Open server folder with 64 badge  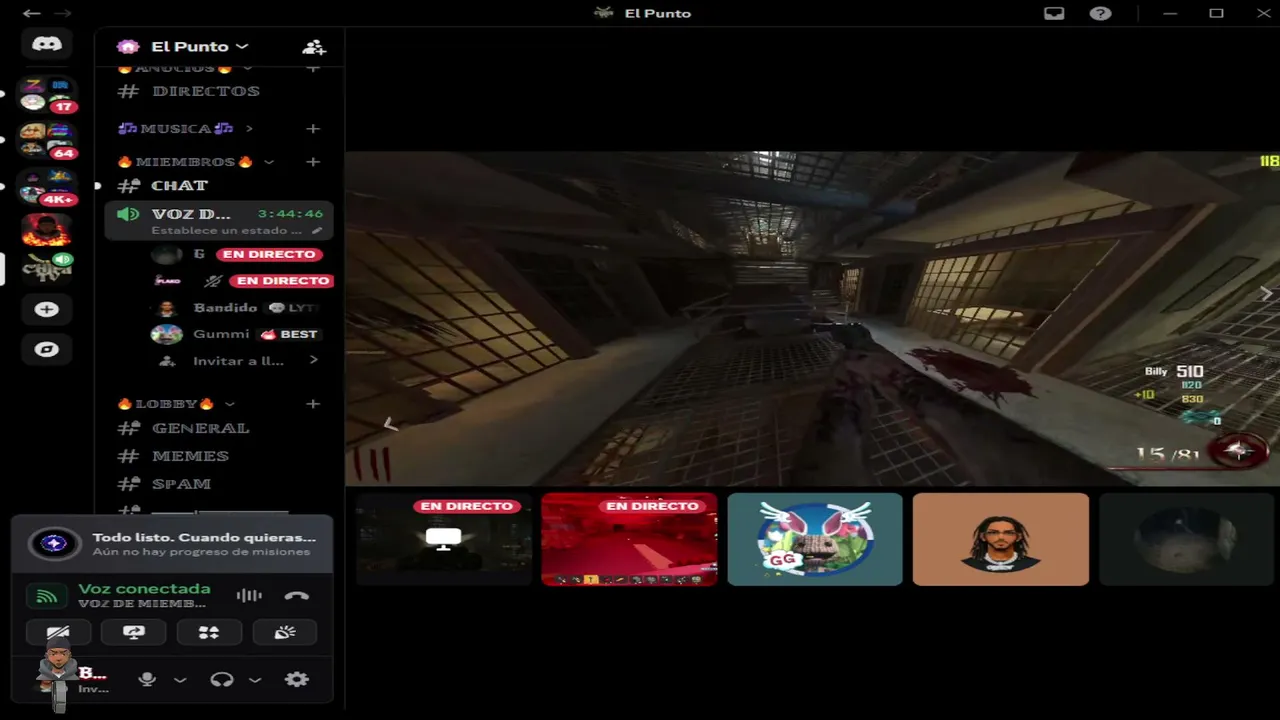click(x=47, y=141)
